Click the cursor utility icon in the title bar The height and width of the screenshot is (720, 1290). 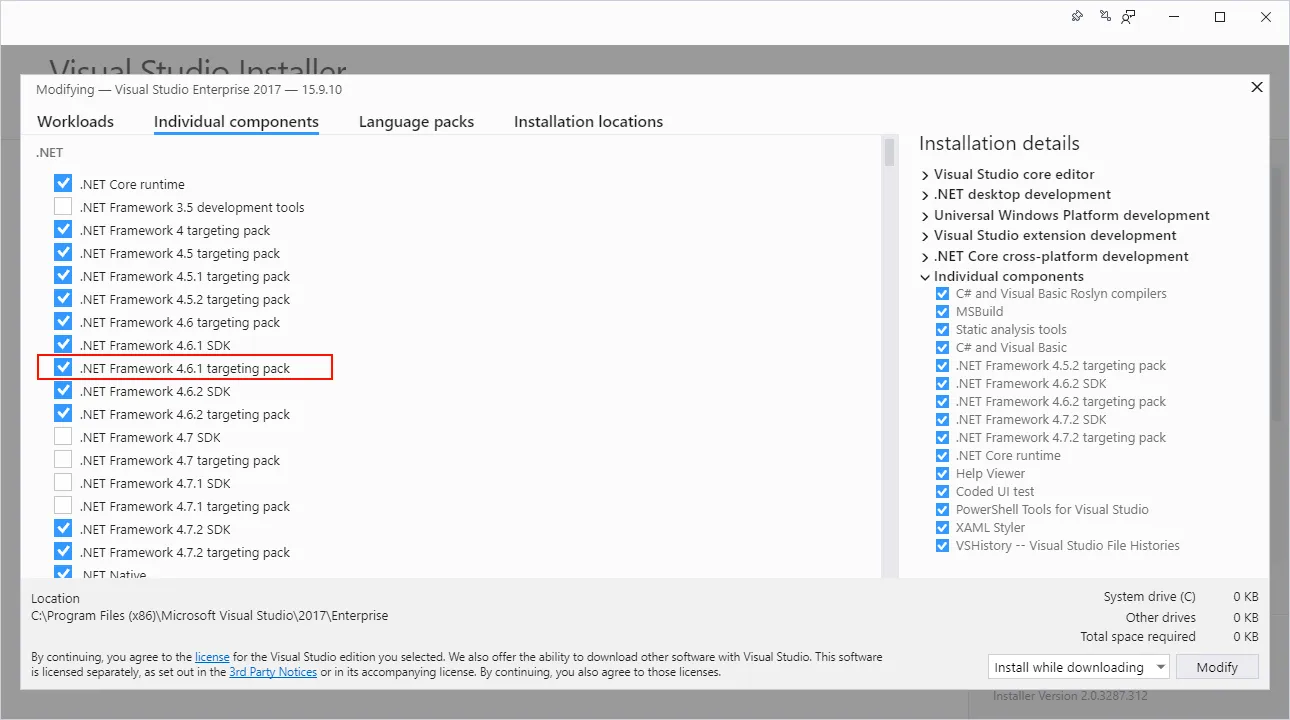click(1104, 16)
